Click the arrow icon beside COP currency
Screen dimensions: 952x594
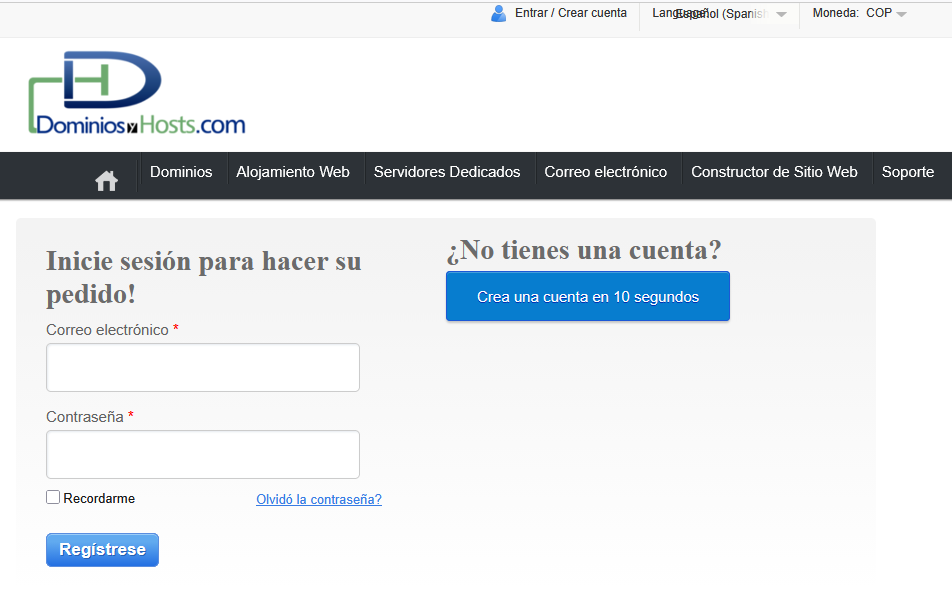pyautogui.click(x=902, y=14)
